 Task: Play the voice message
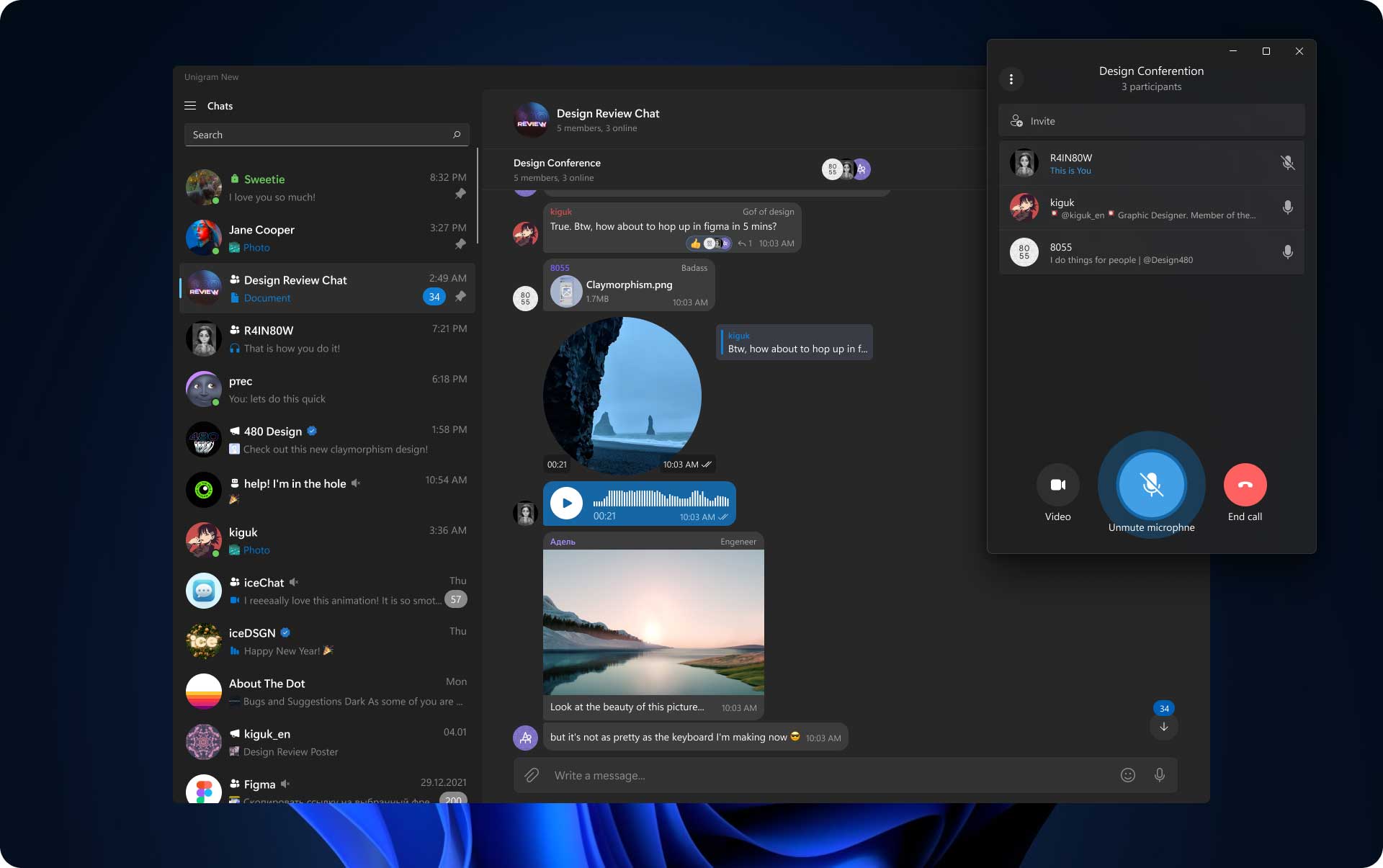click(566, 503)
